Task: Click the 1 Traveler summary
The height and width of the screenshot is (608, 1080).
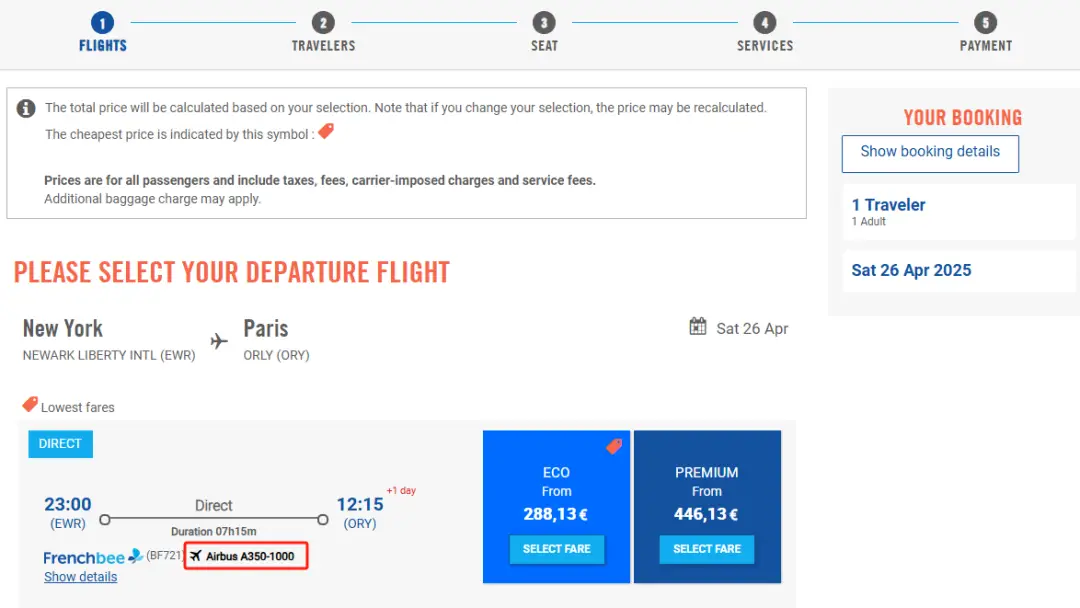Action: [x=889, y=205]
